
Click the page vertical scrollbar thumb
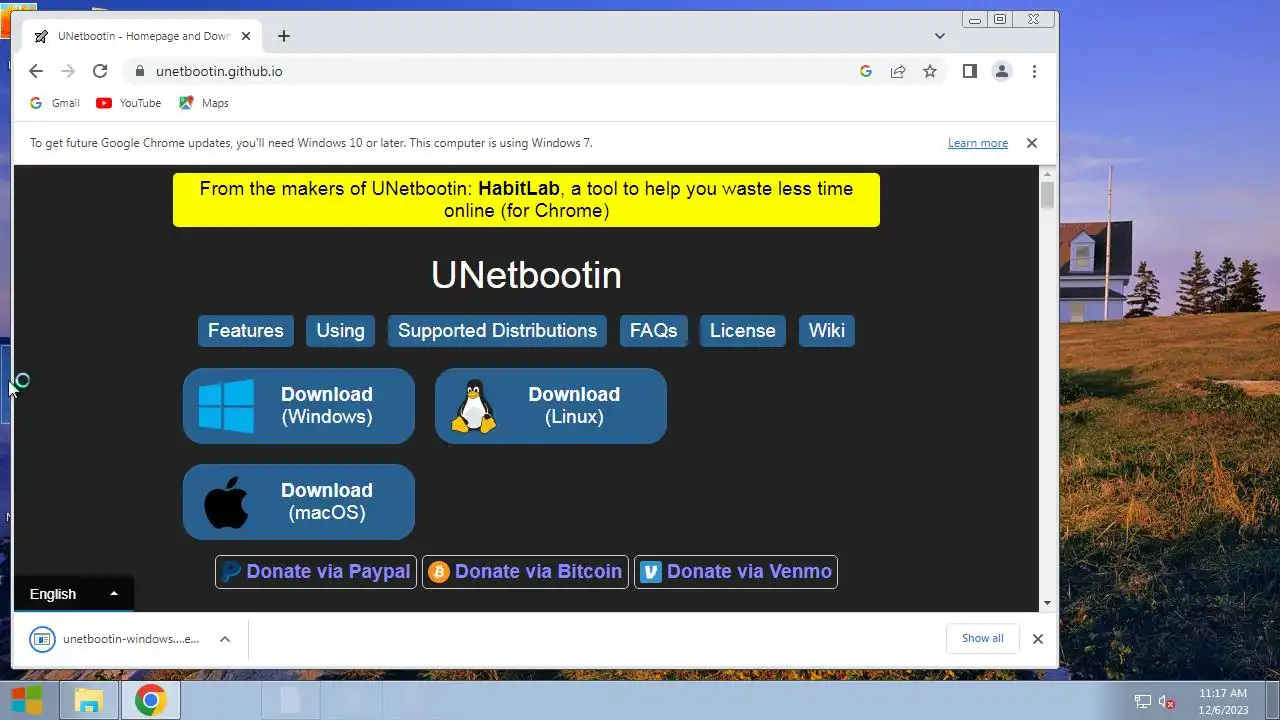coord(1047,193)
